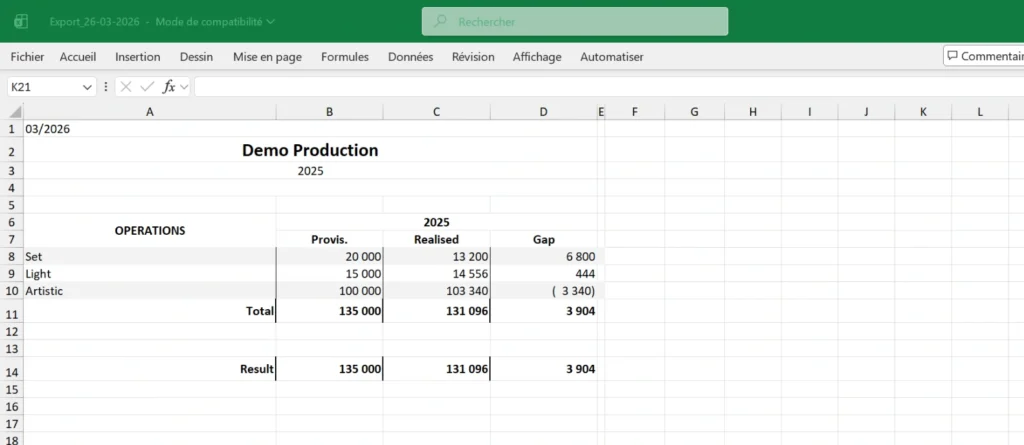Select column header H

point(752,111)
